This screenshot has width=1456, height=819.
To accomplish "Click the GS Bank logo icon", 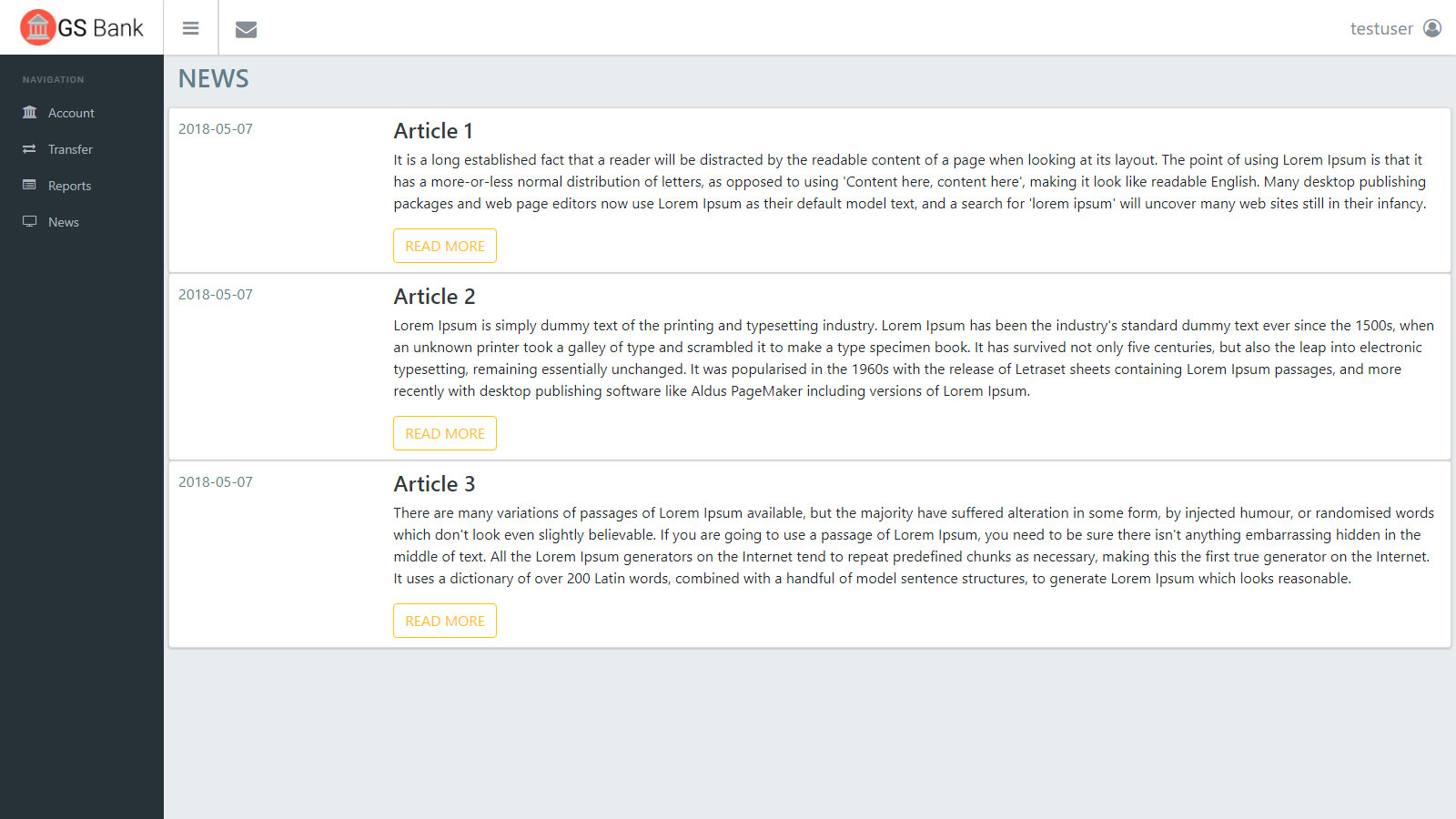I will 37,27.
